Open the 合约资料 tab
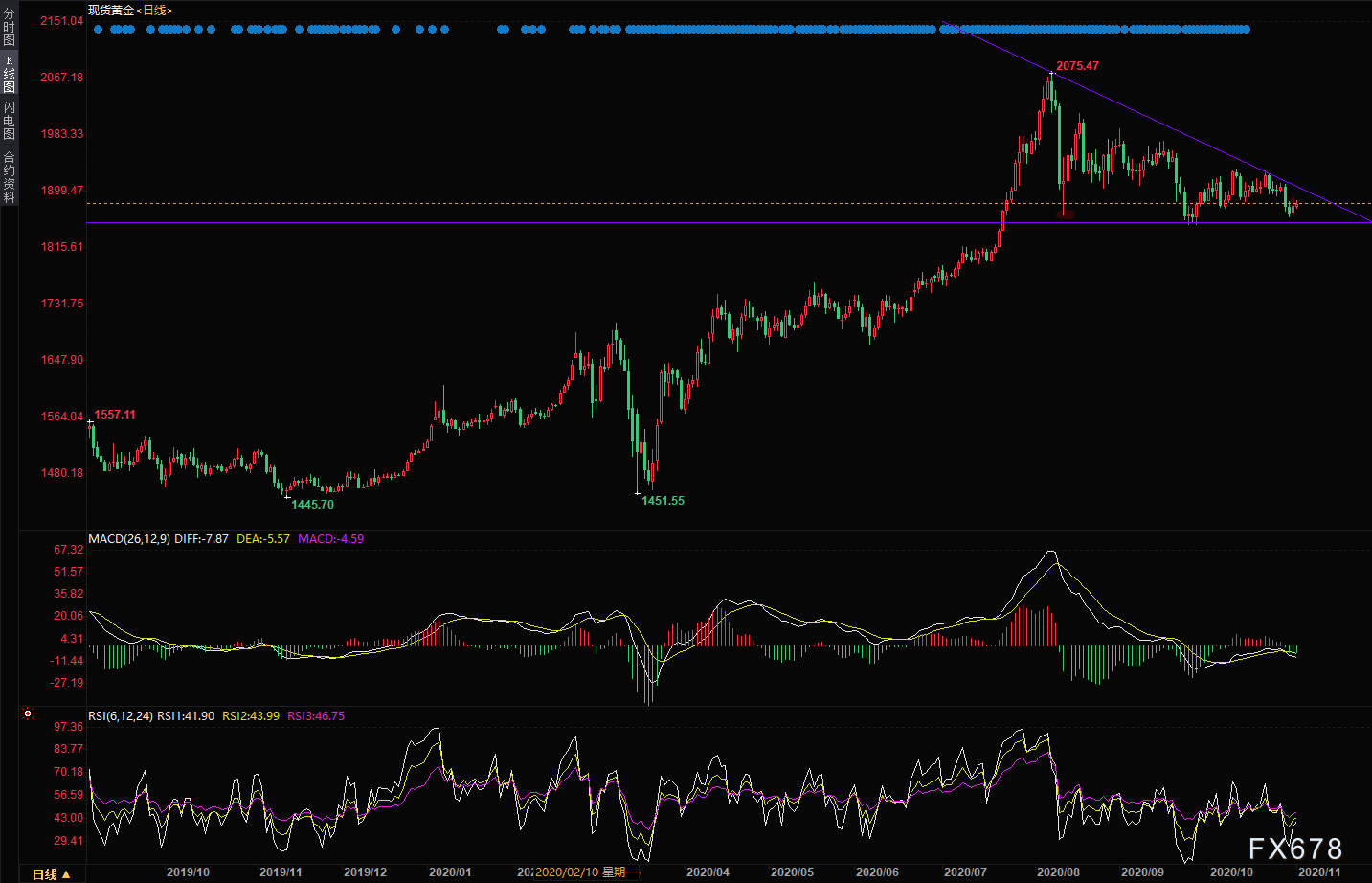Image resolution: width=1372 pixels, height=883 pixels. 9,177
